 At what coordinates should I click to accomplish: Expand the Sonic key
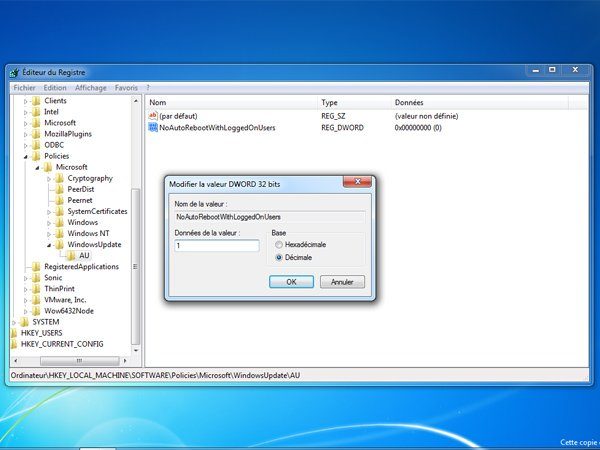[x=26, y=278]
